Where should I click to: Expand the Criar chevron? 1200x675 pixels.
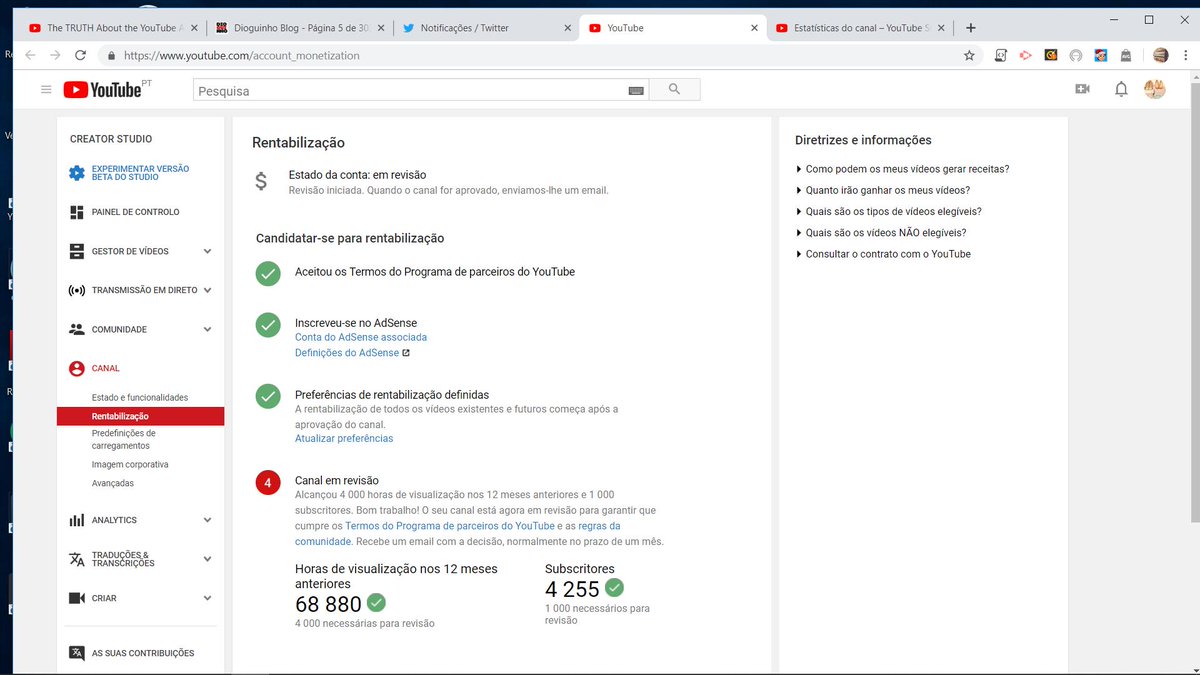click(x=207, y=598)
